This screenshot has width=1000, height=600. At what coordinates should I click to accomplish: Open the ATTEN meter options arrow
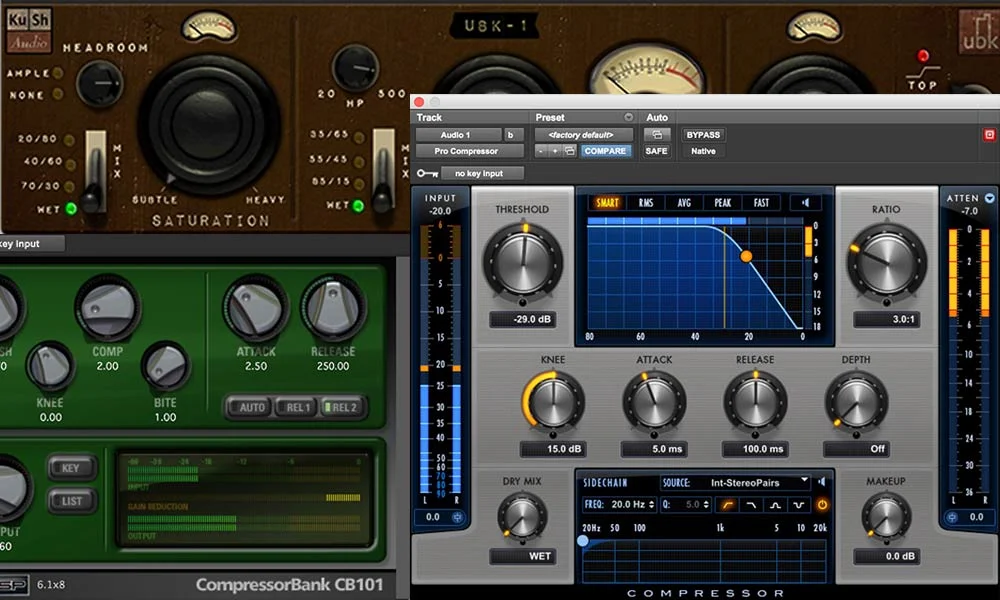(989, 198)
